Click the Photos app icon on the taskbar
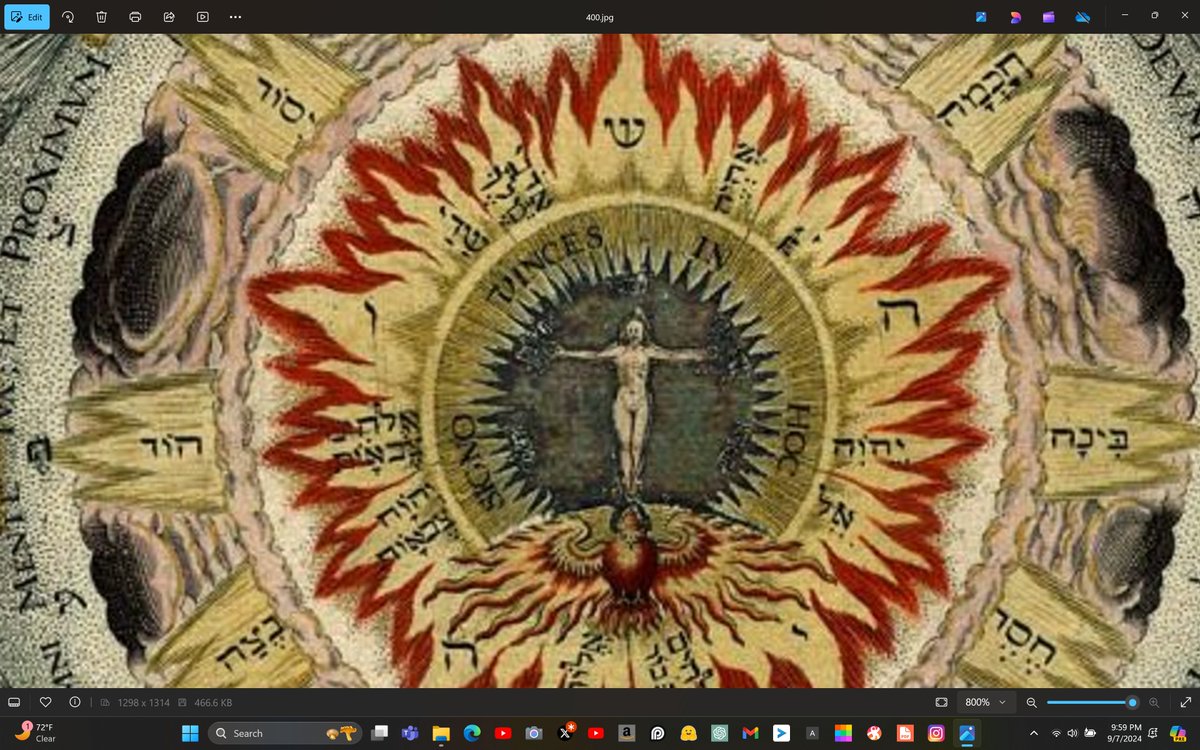Viewport: 1200px width, 750px height. pos(966,733)
